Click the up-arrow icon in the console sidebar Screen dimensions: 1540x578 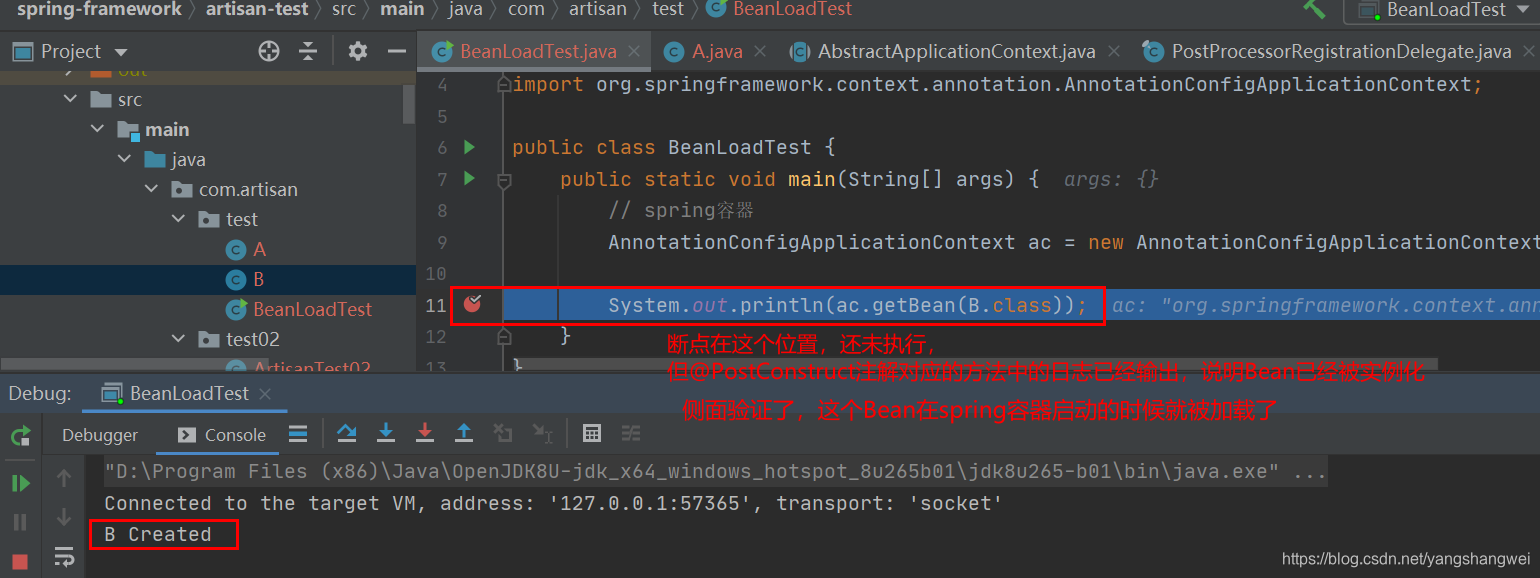pos(64,479)
